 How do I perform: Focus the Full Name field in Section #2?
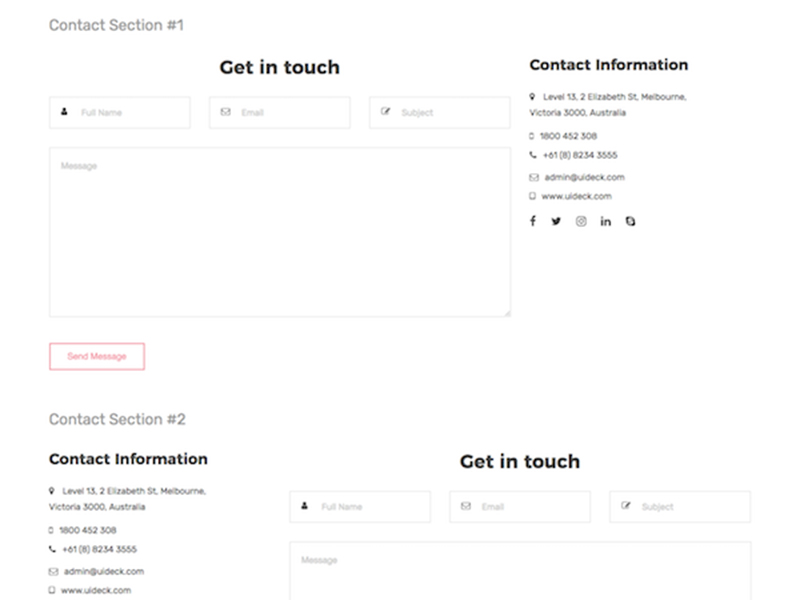[x=370, y=507]
